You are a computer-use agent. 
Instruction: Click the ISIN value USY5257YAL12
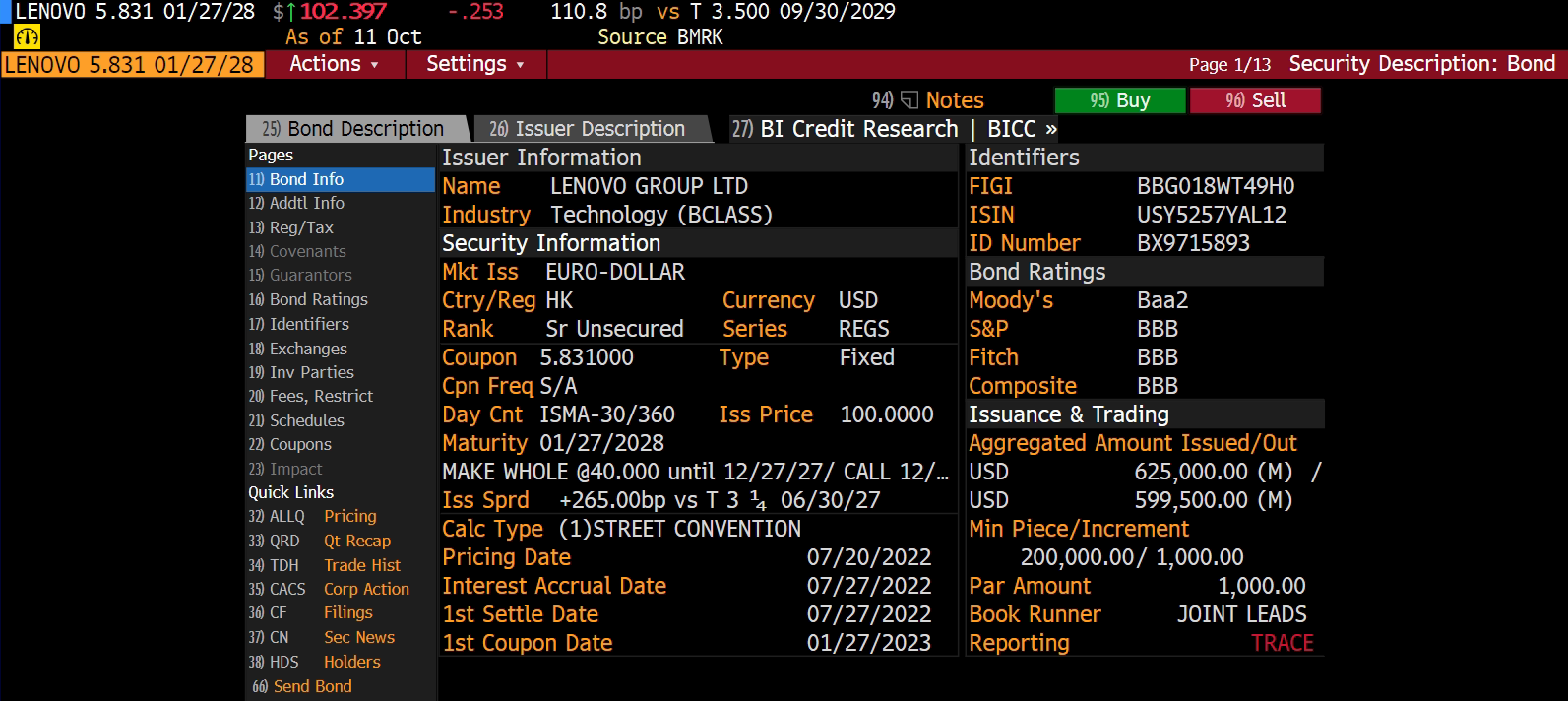tap(1212, 215)
